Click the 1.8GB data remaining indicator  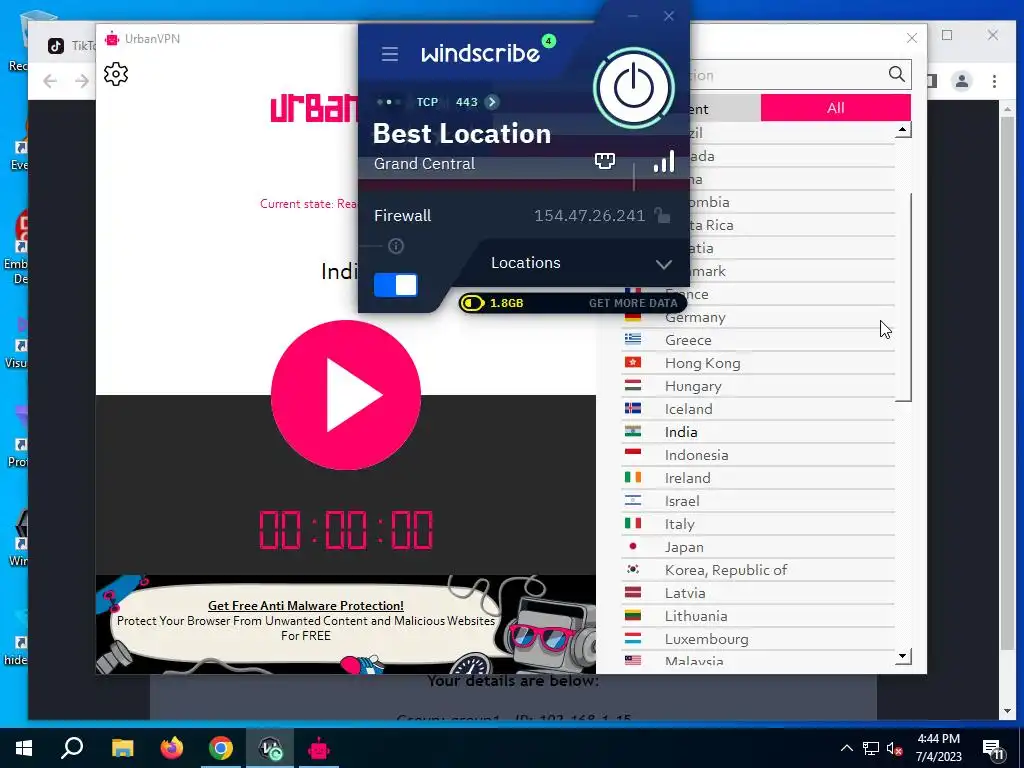(x=493, y=303)
